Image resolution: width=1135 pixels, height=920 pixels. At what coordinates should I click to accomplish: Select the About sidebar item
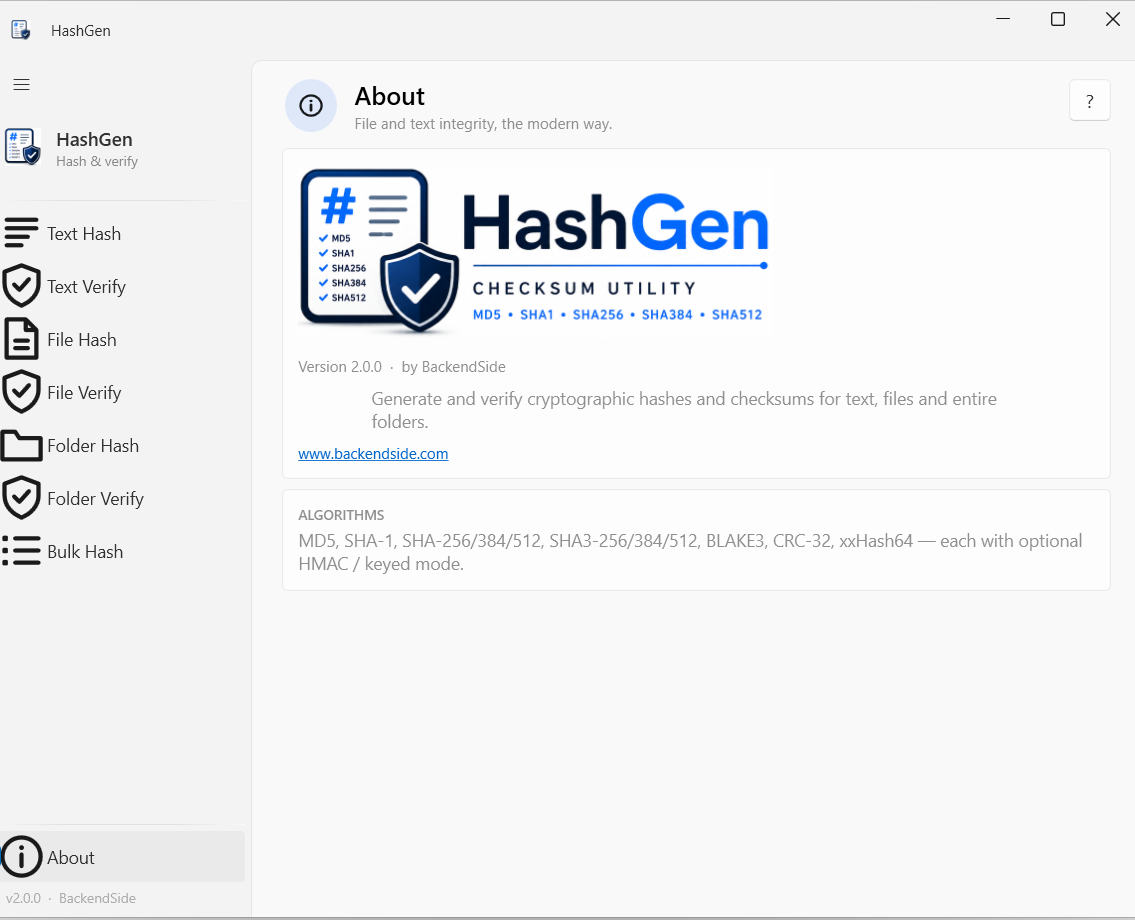point(122,857)
